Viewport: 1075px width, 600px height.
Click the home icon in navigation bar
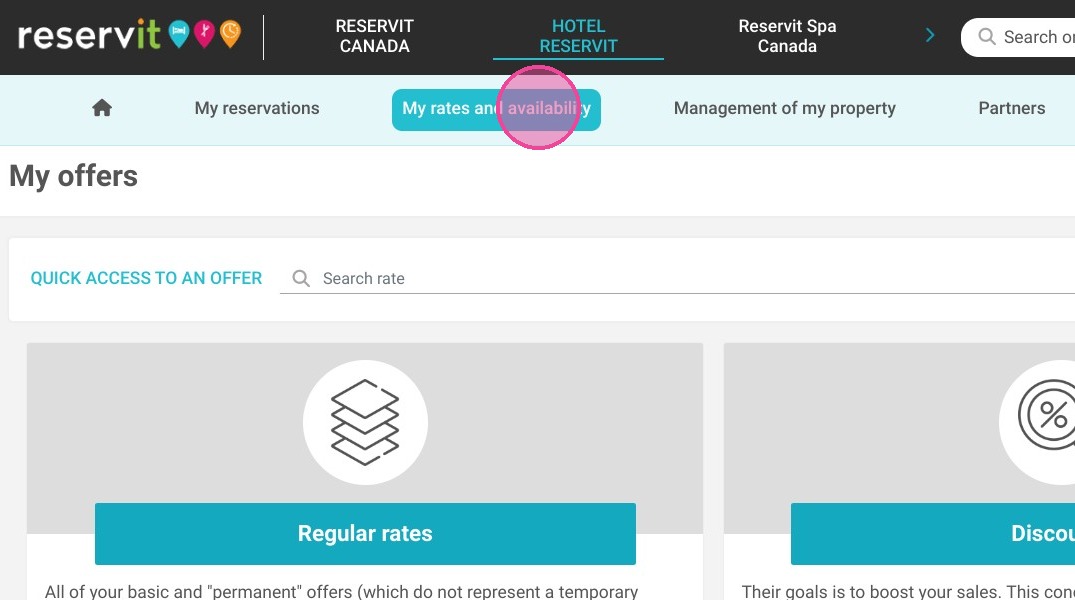102,108
